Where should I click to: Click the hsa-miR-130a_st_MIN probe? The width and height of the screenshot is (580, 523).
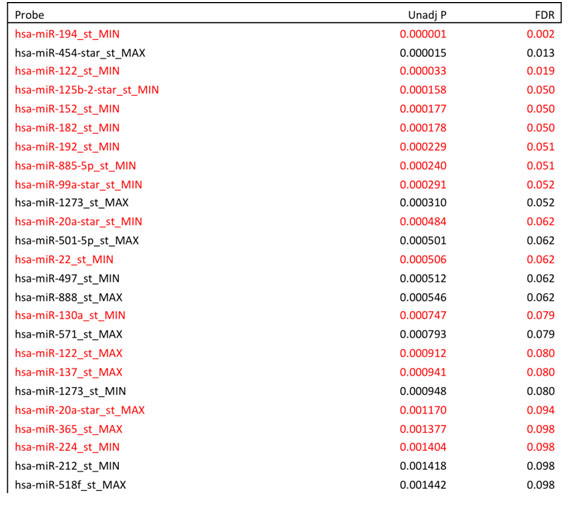[70, 315]
